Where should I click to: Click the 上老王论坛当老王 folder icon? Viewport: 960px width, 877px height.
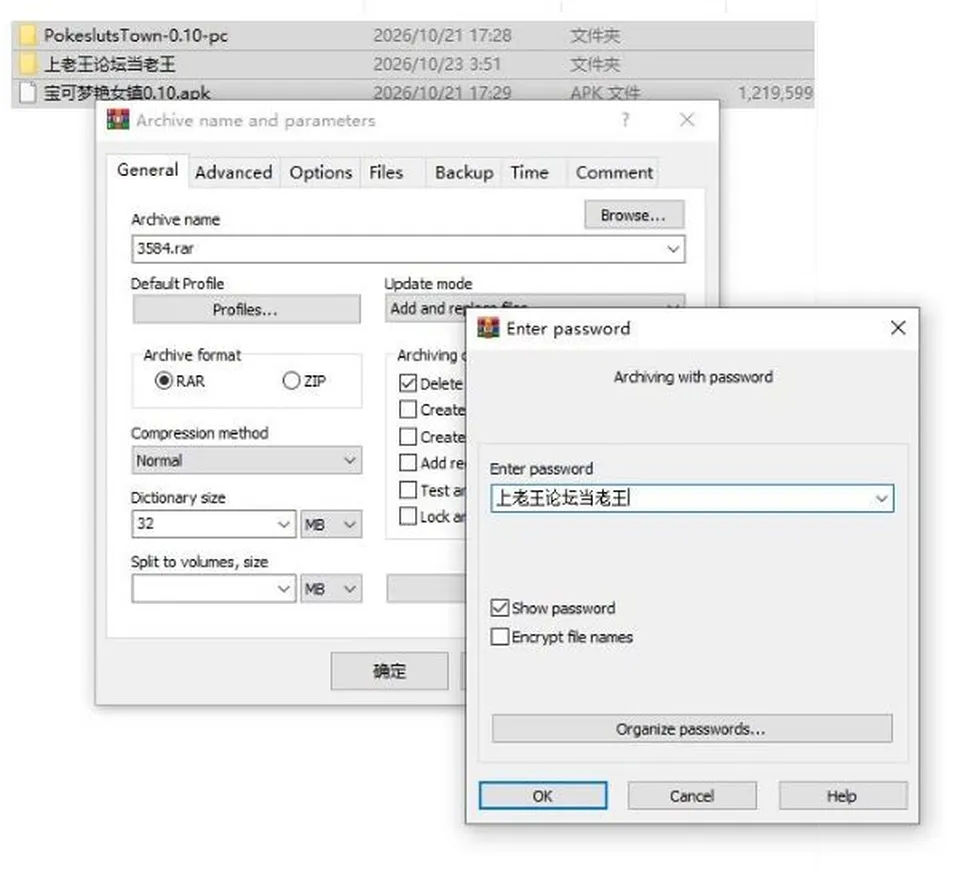(x=28, y=64)
